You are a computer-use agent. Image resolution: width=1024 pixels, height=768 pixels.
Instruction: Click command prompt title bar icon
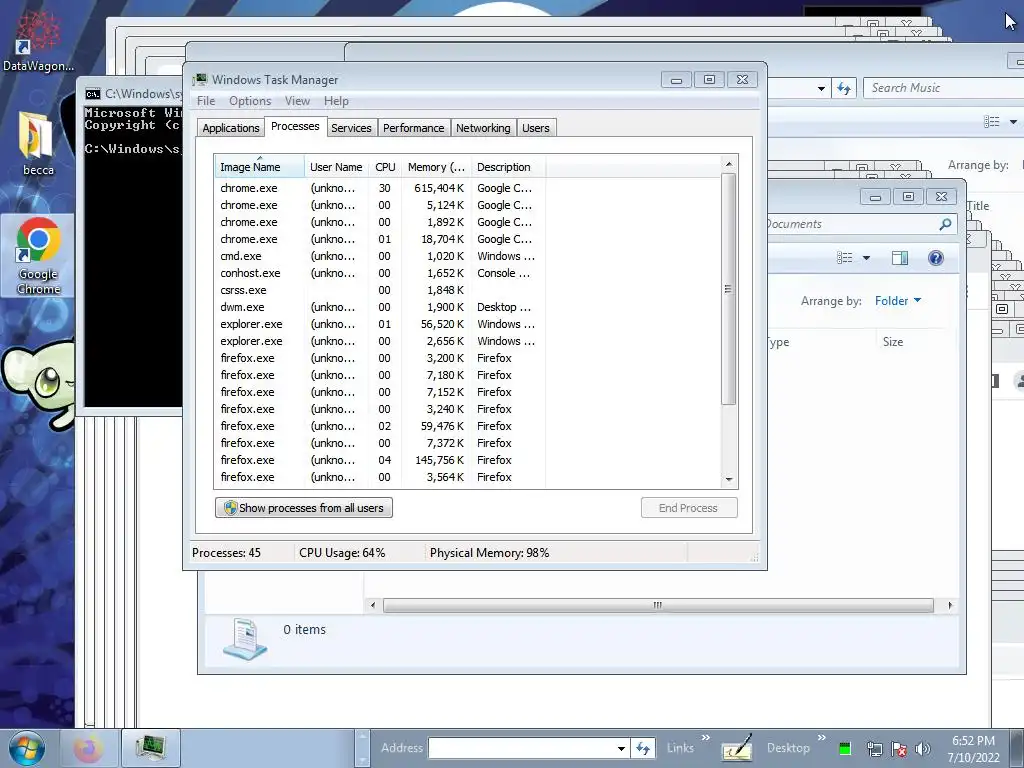(x=93, y=94)
